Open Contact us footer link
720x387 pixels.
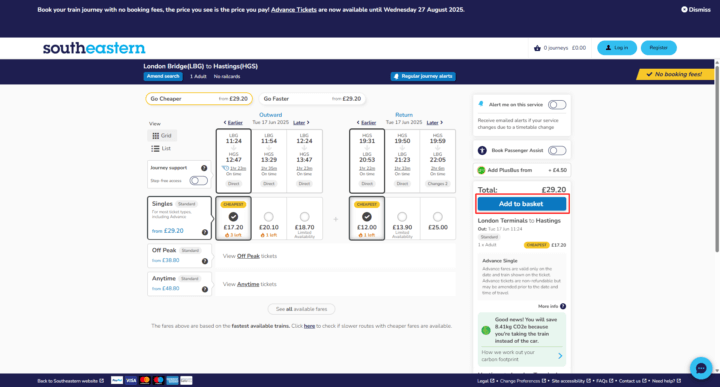click(632, 381)
